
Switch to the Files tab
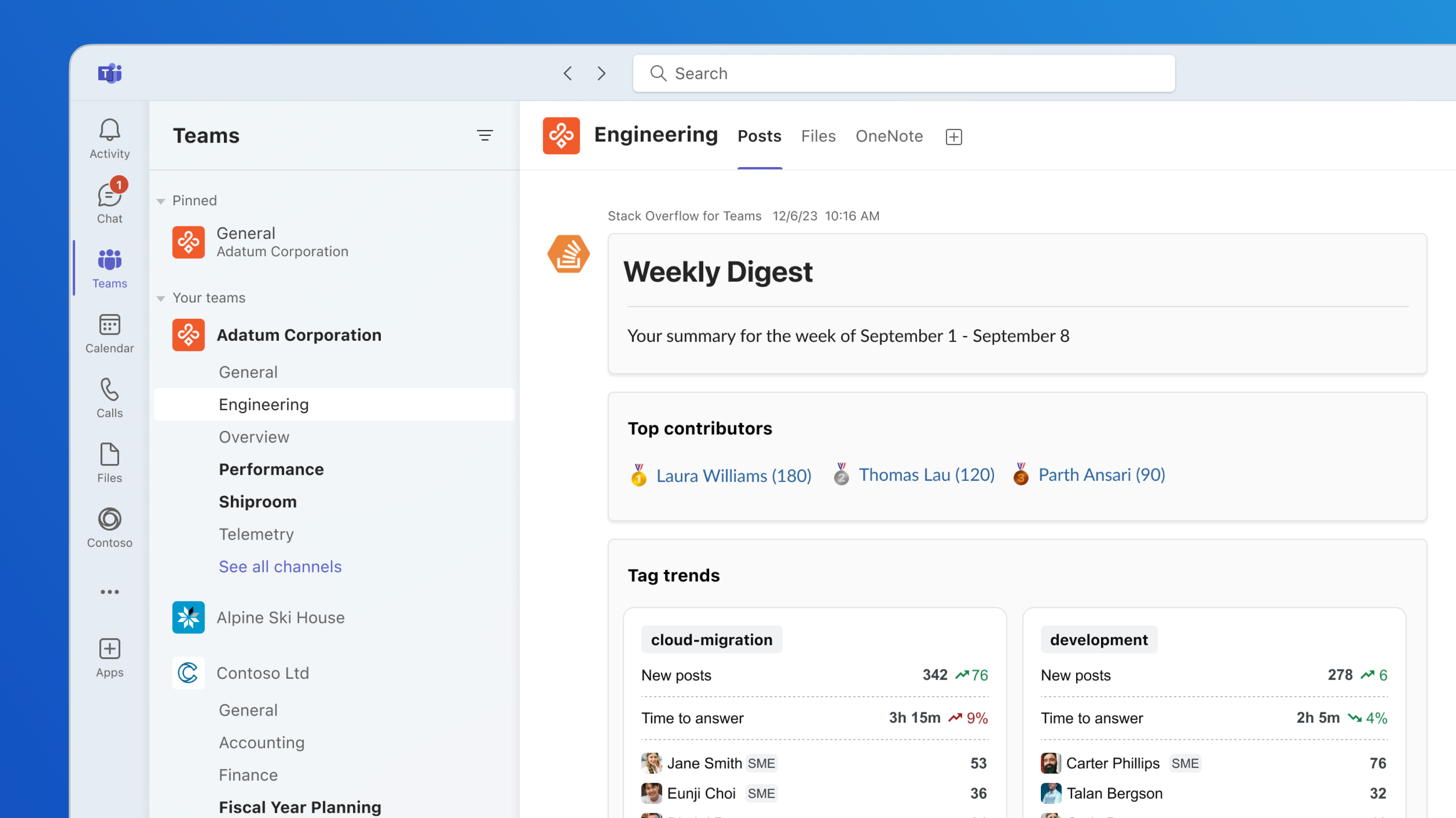click(818, 136)
